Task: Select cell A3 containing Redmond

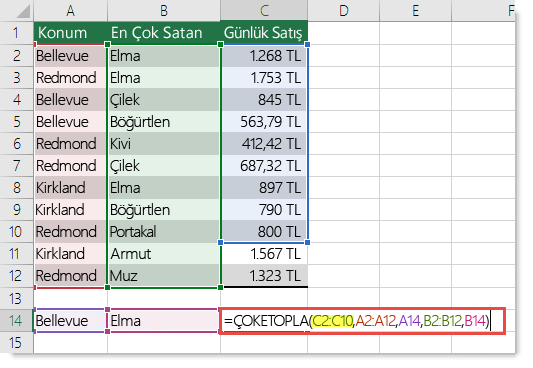Action: [x=70, y=78]
